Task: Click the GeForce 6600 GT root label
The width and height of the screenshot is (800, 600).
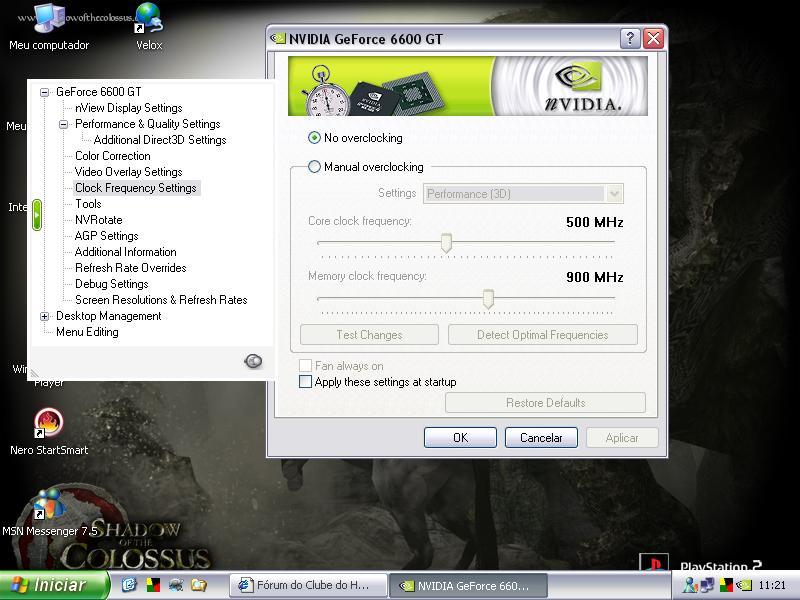Action: (98, 92)
